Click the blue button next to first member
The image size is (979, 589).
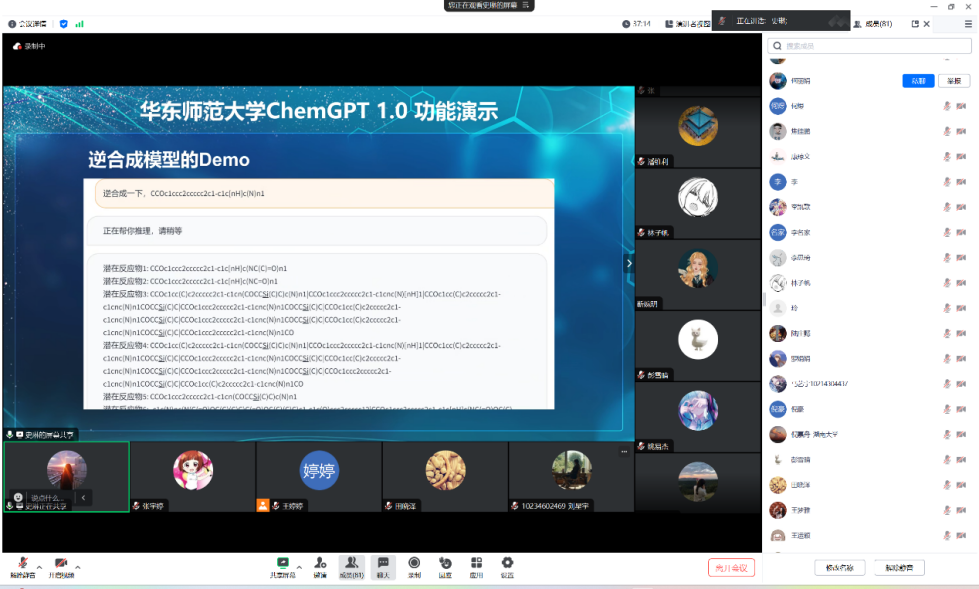[x=918, y=81]
